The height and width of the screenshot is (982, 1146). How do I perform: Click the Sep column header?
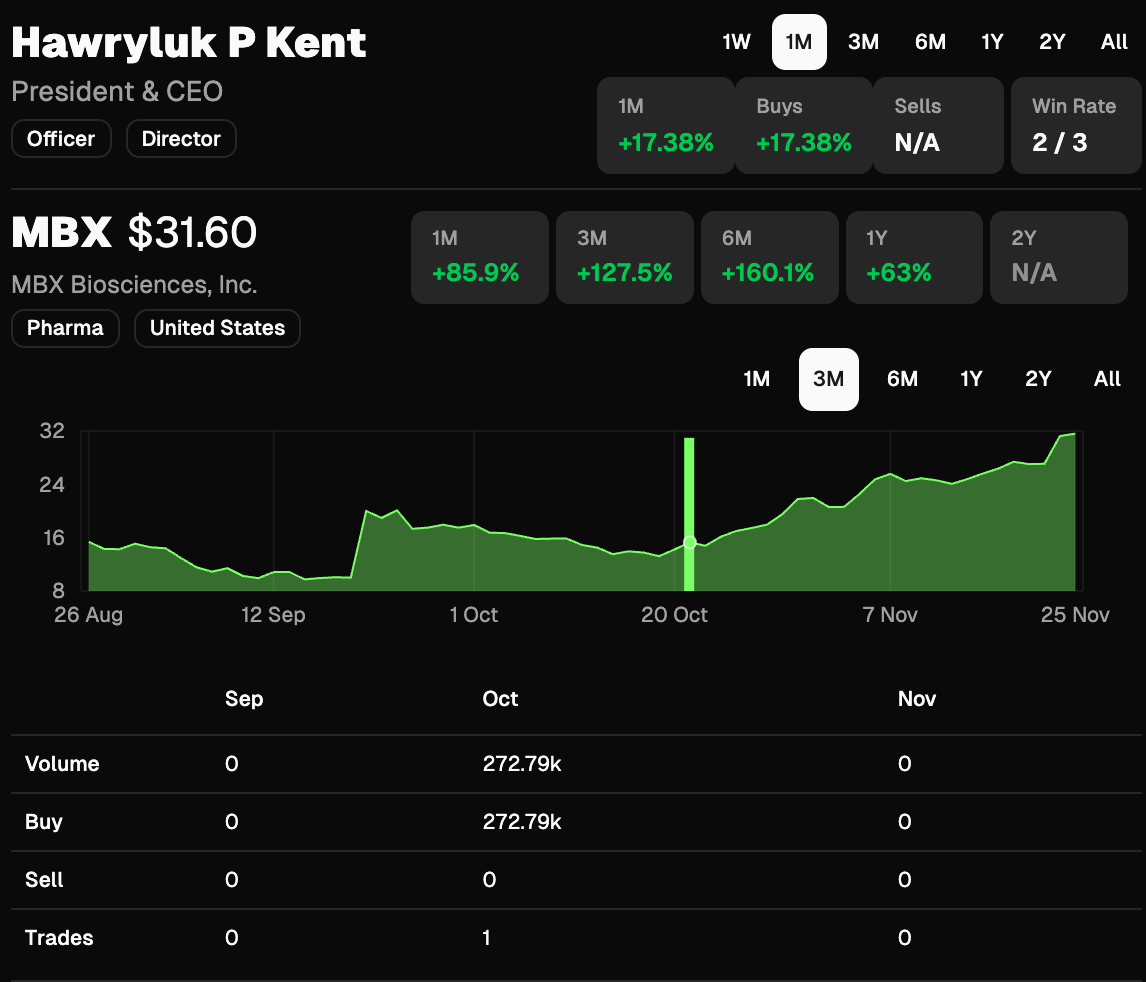244,699
